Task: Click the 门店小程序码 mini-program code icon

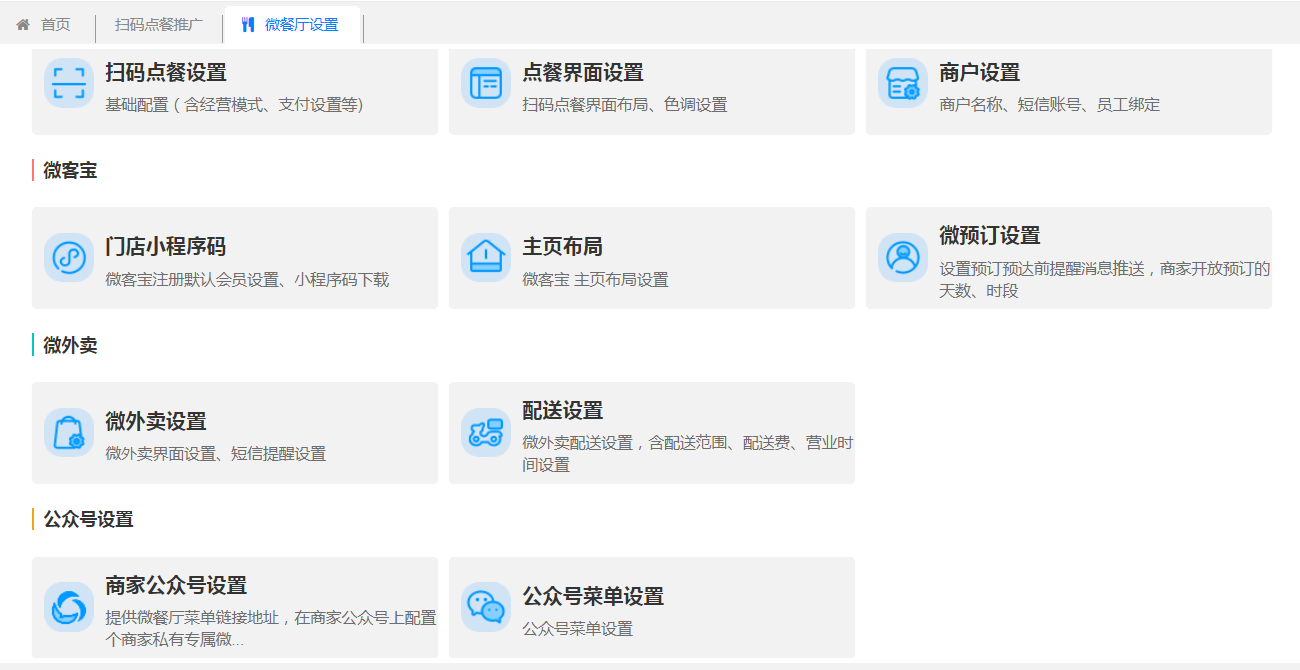Action: point(68,257)
